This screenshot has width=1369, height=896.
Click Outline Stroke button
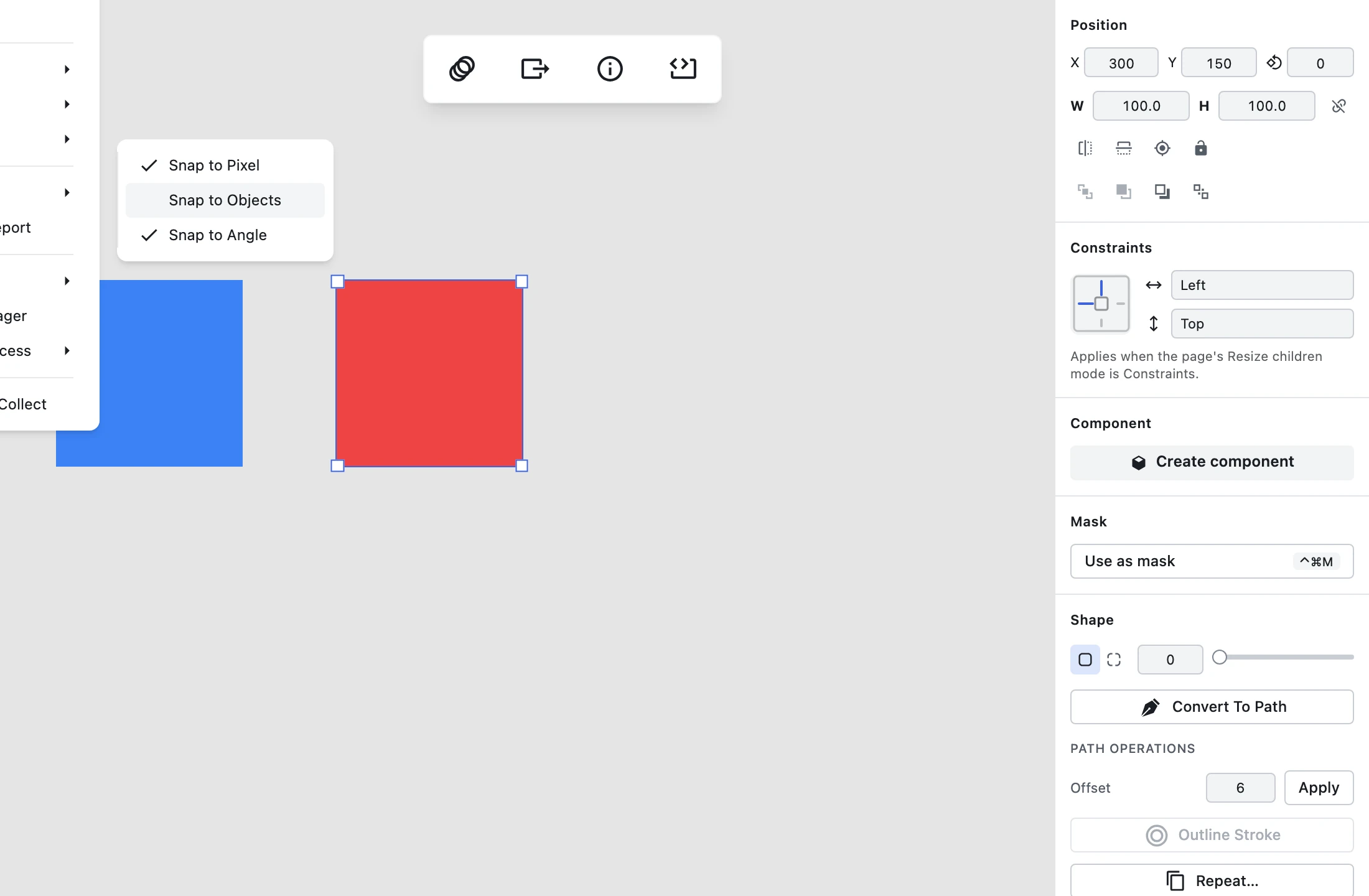click(x=1212, y=835)
